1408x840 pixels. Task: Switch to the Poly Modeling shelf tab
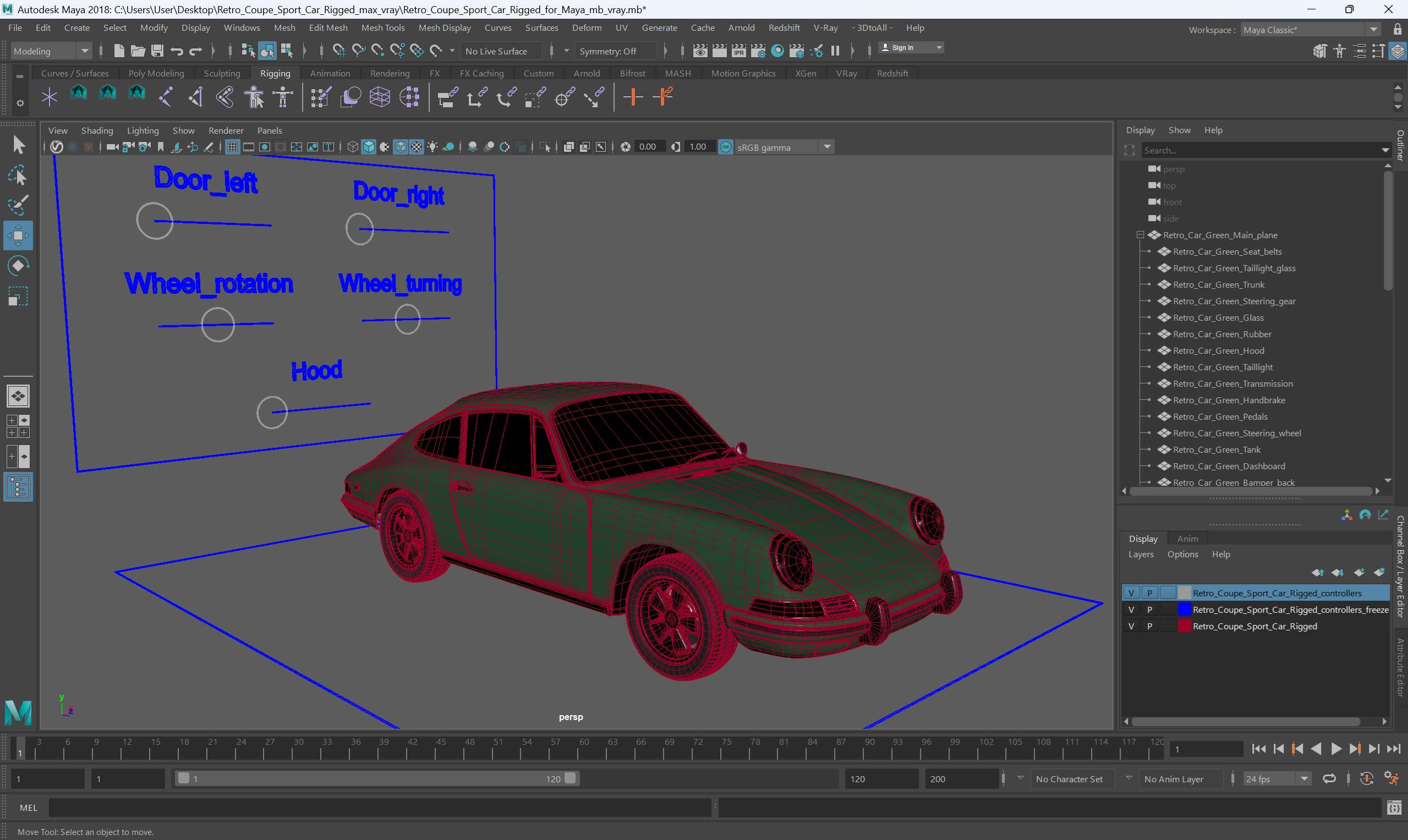coord(156,73)
